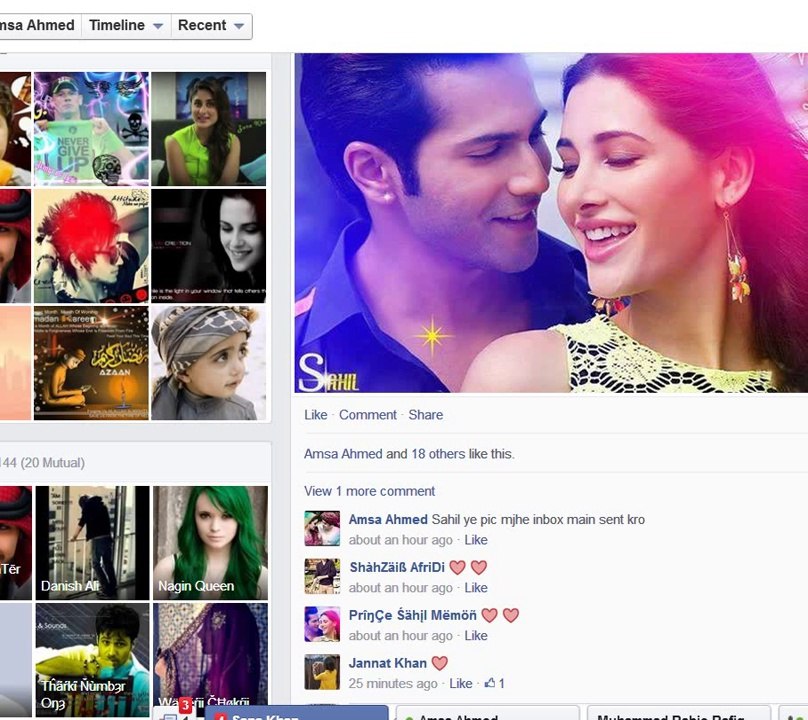Click thumbs-up count icon on Jannat Khan's comment

tap(495, 683)
